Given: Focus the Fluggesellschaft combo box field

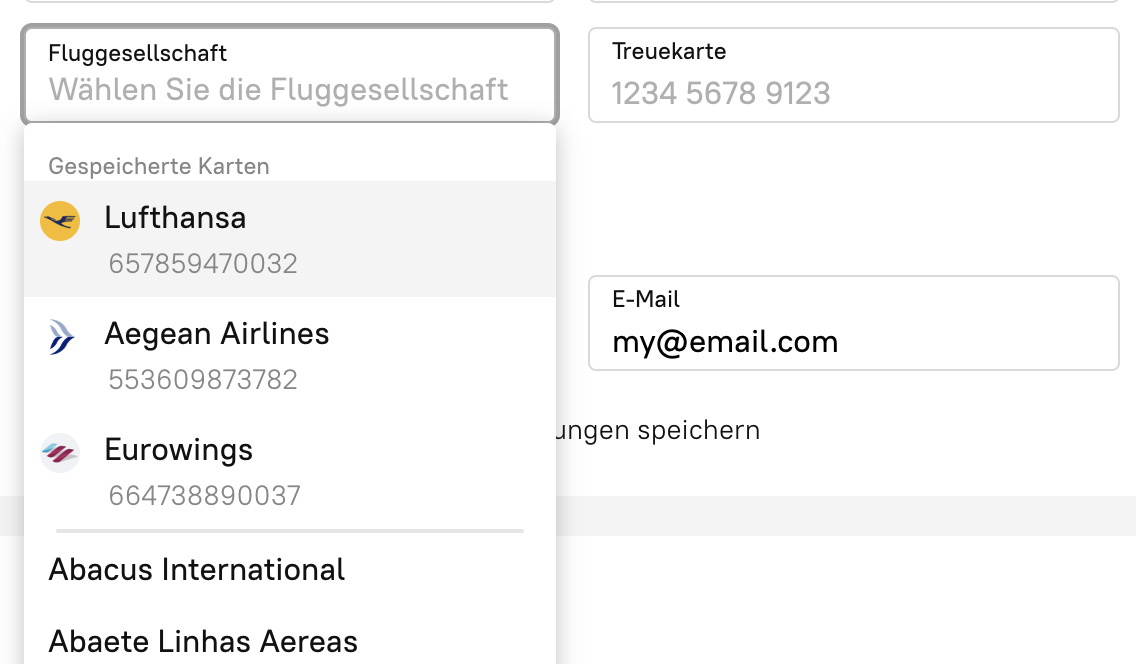Looking at the screenshot, I should click(290, 75).
